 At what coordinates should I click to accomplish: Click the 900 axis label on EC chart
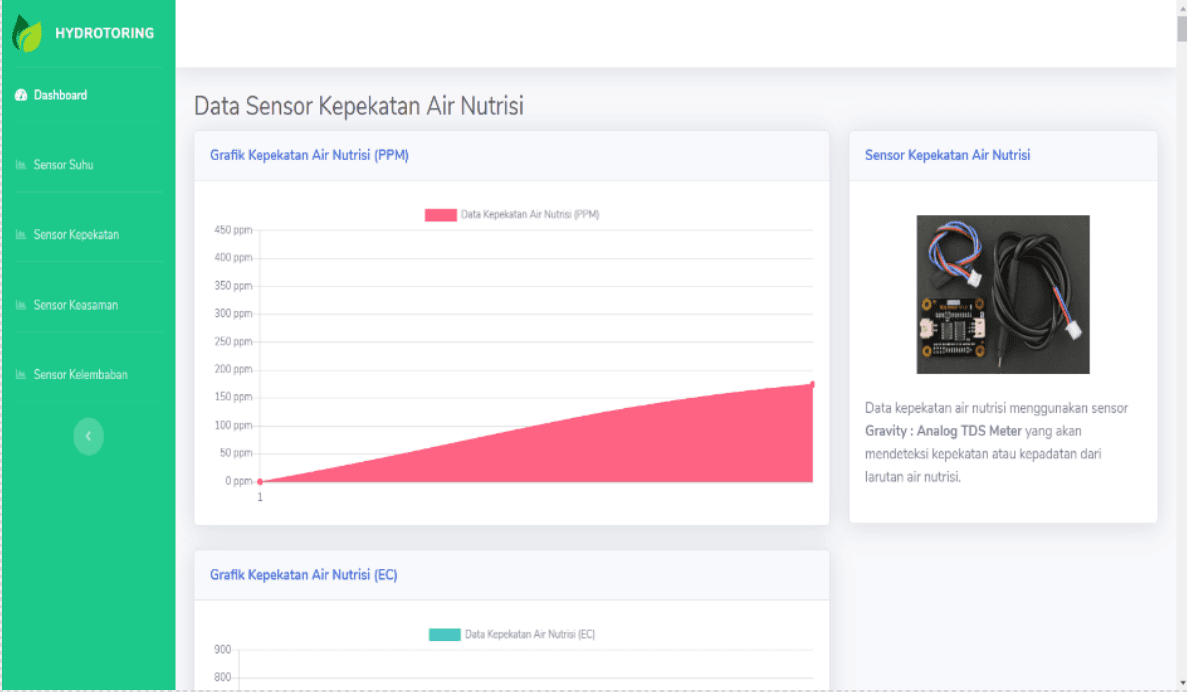coord(223,650)
